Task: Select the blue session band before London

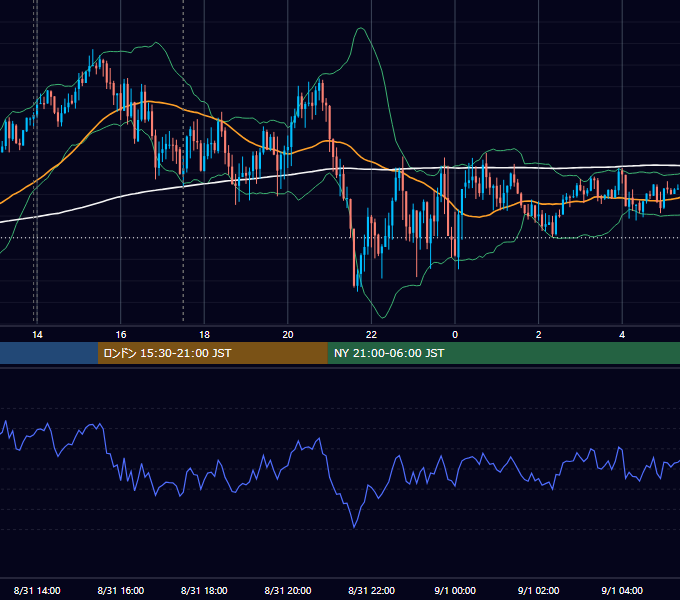Action: tap(49, 353)
